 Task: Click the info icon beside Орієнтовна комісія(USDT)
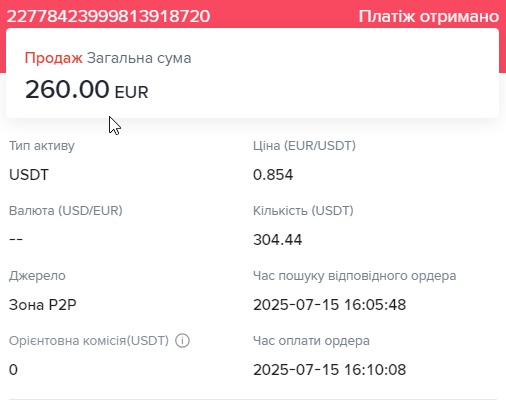[x=182, y=341]
